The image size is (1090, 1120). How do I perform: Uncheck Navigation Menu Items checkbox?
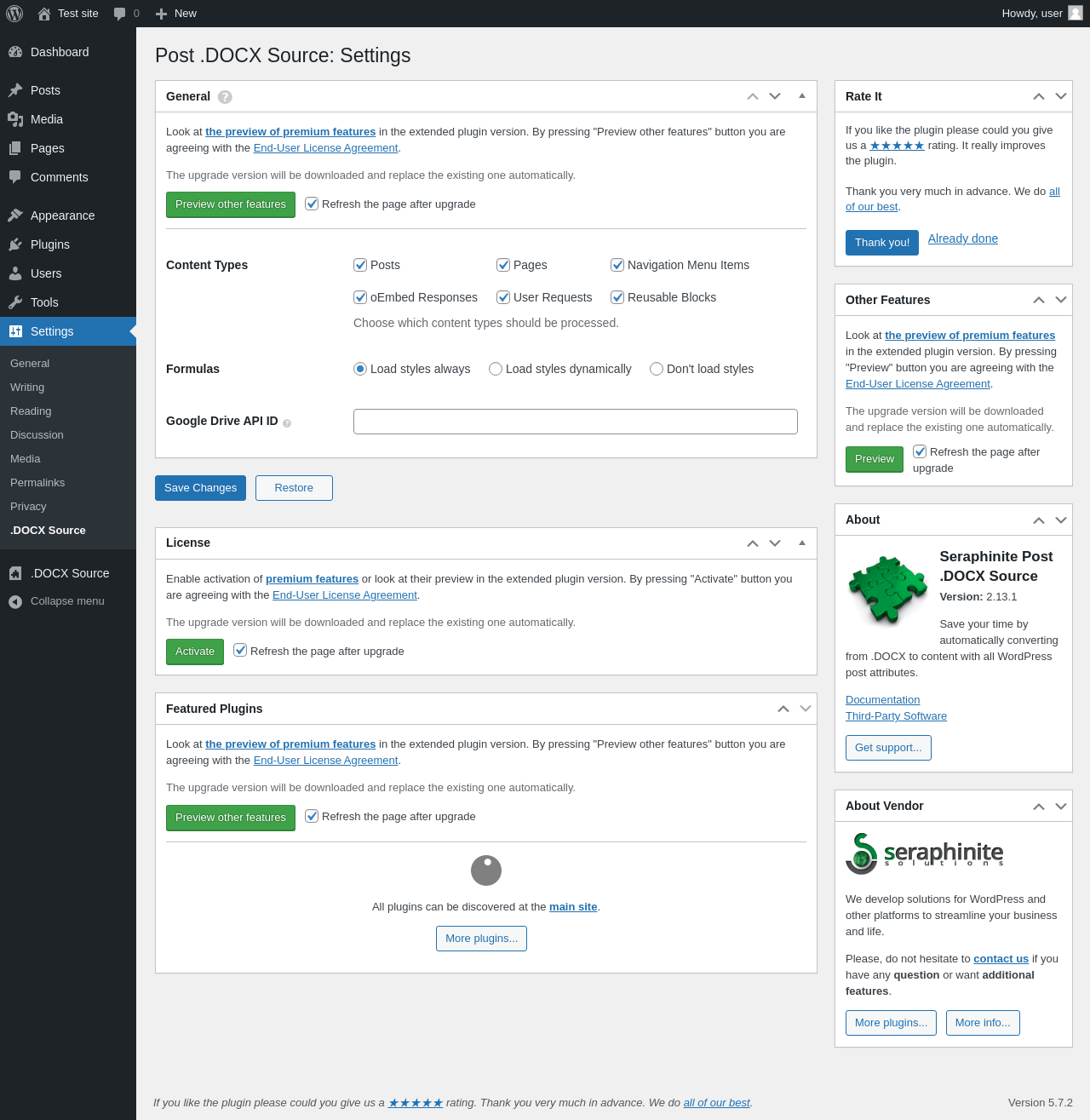(617, 265)
